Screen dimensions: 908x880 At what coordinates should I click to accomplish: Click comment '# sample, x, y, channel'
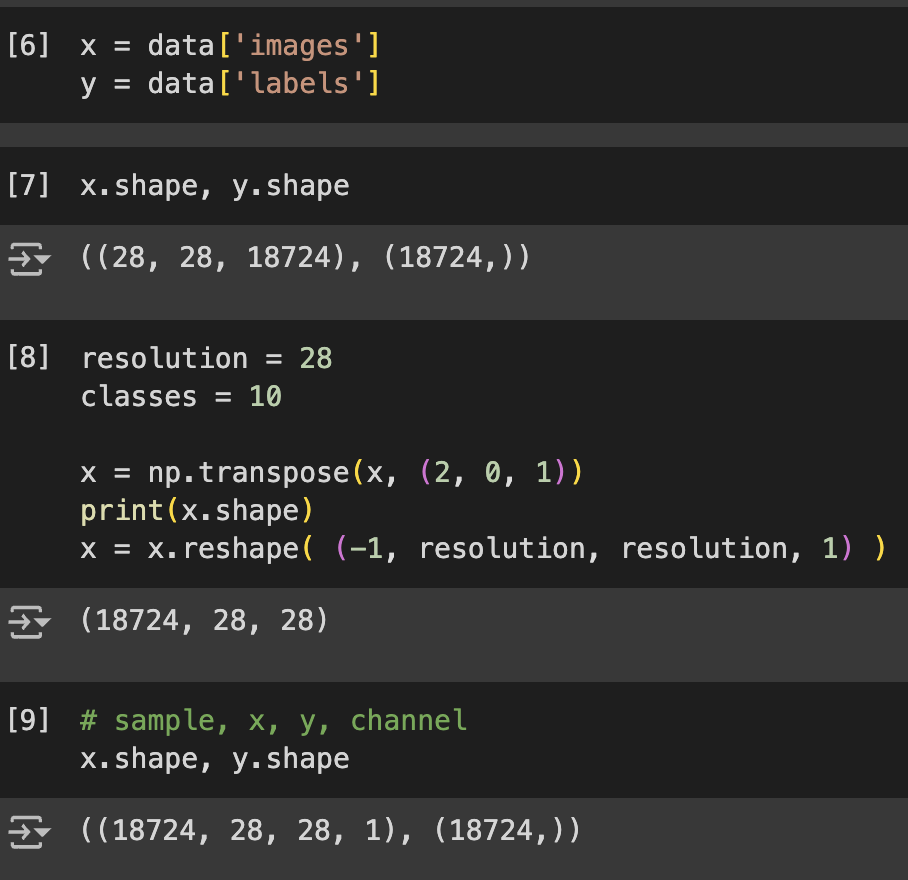273,721
